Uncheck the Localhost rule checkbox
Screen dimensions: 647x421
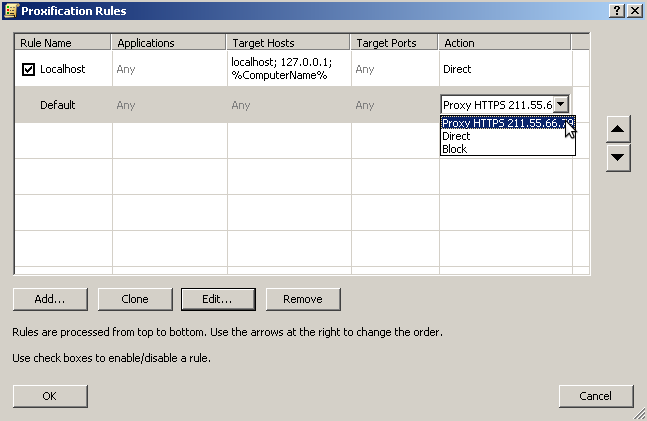point(28,69)
